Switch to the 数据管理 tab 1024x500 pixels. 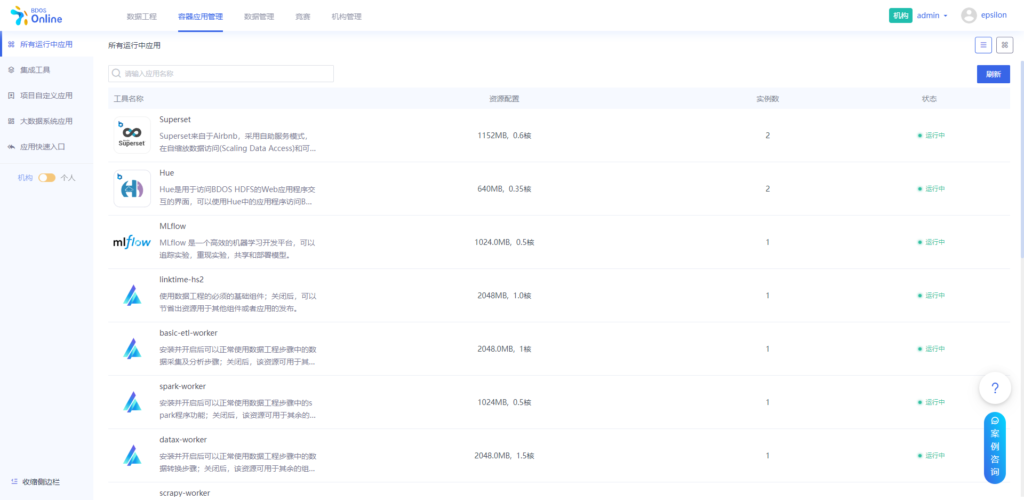[x=259, y=17]
